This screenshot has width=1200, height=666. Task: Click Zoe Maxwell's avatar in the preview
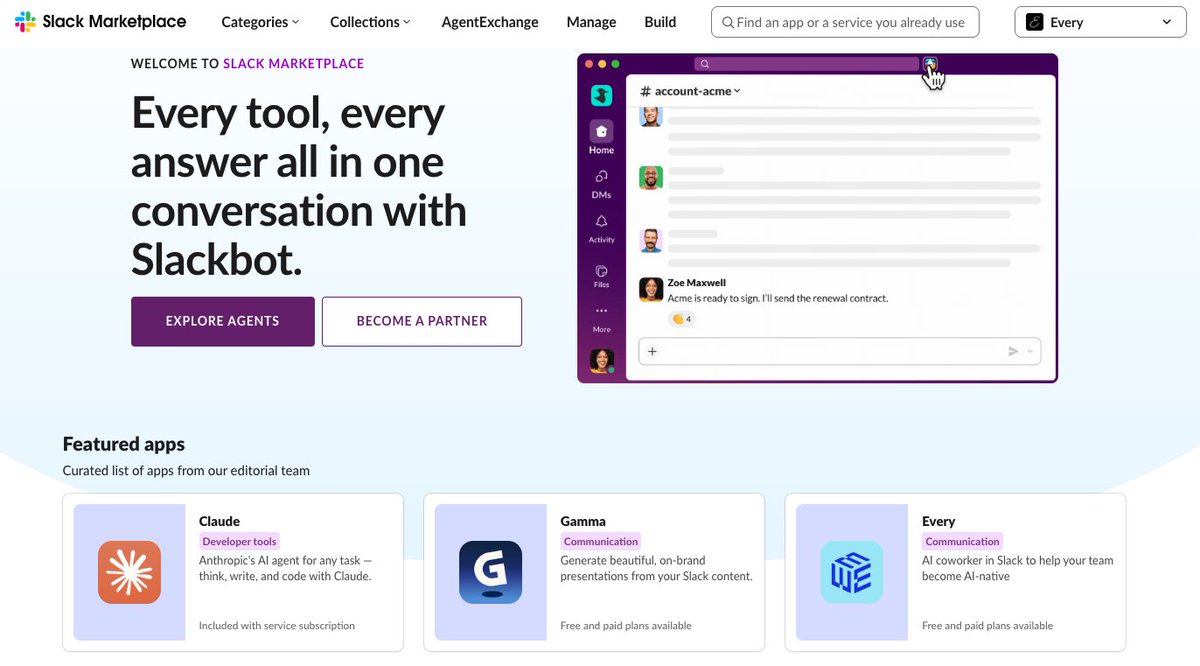click(x=651, y=290)
